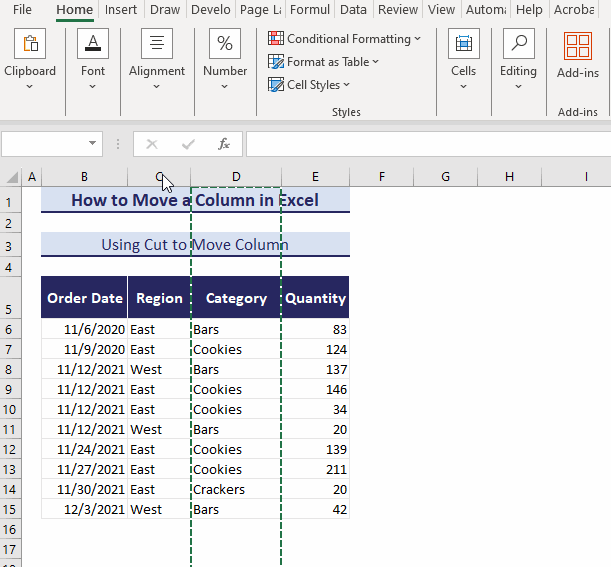The width and height of the screenshot is (611, 567).
Task: Click the 'Order Date' header cell
Action: [84, 297]
